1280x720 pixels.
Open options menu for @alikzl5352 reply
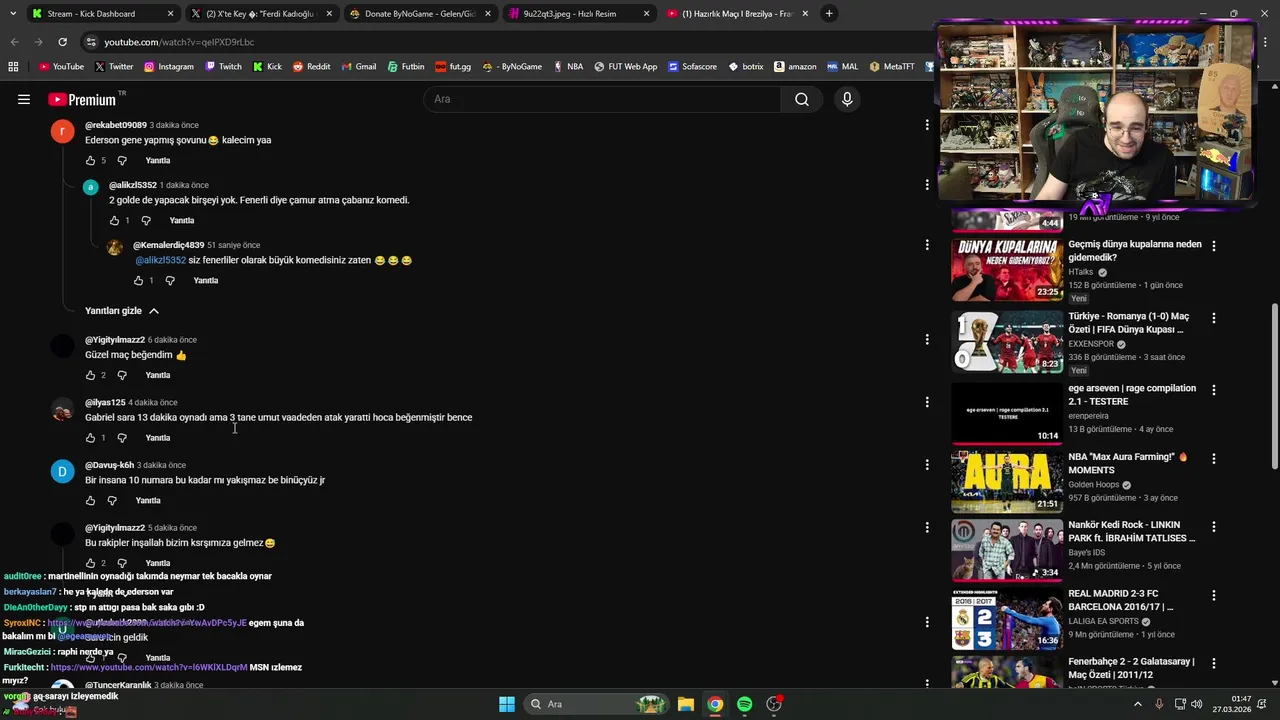point(927,185)
